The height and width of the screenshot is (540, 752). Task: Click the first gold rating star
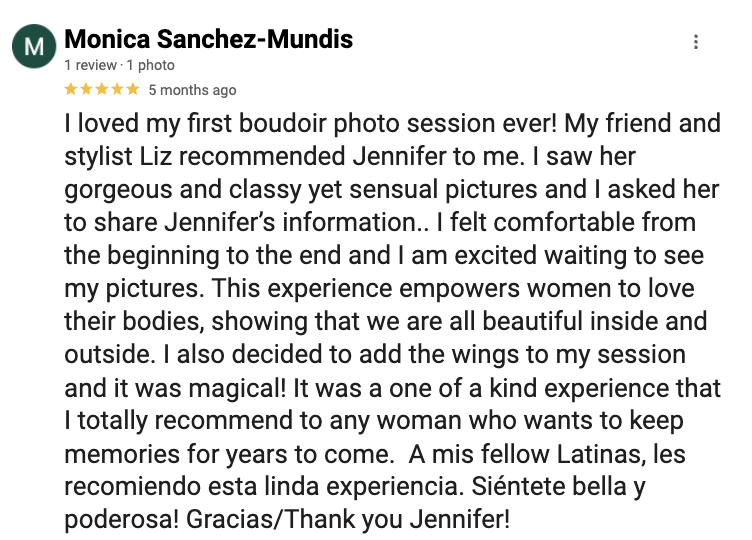[x=71, y=89]
